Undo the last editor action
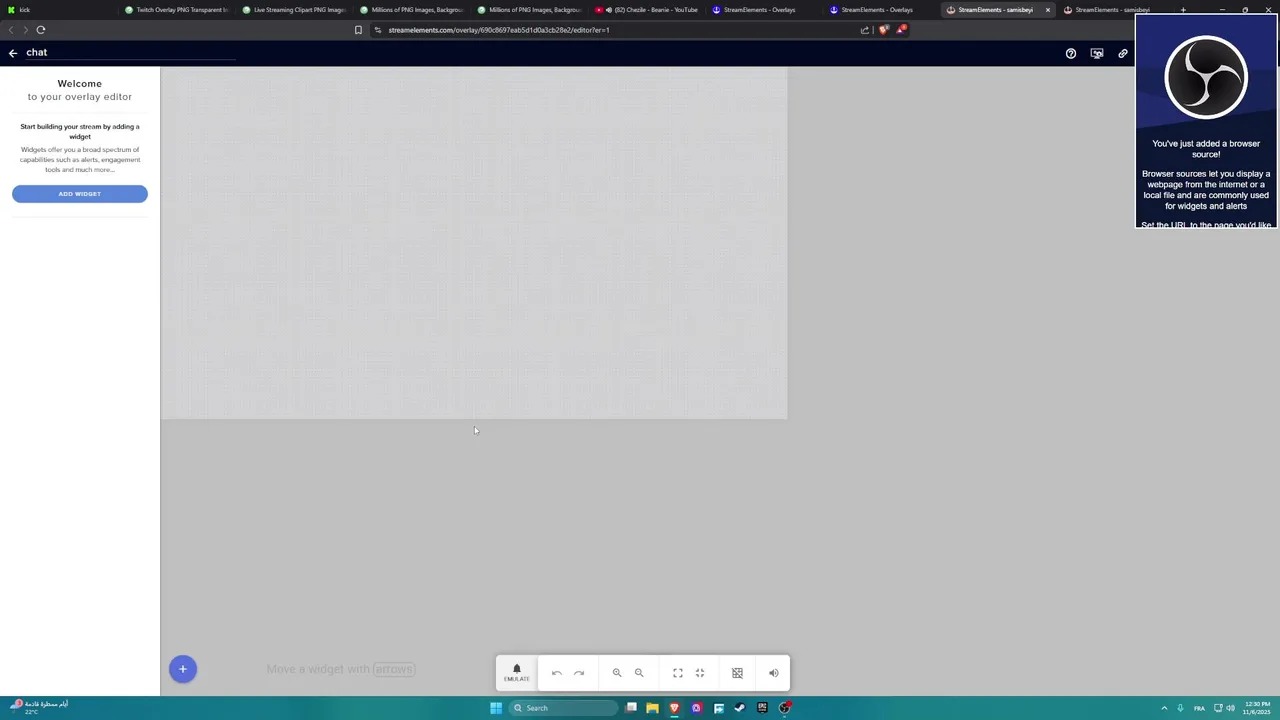1280x720 pixels. (x=557, y=673)
